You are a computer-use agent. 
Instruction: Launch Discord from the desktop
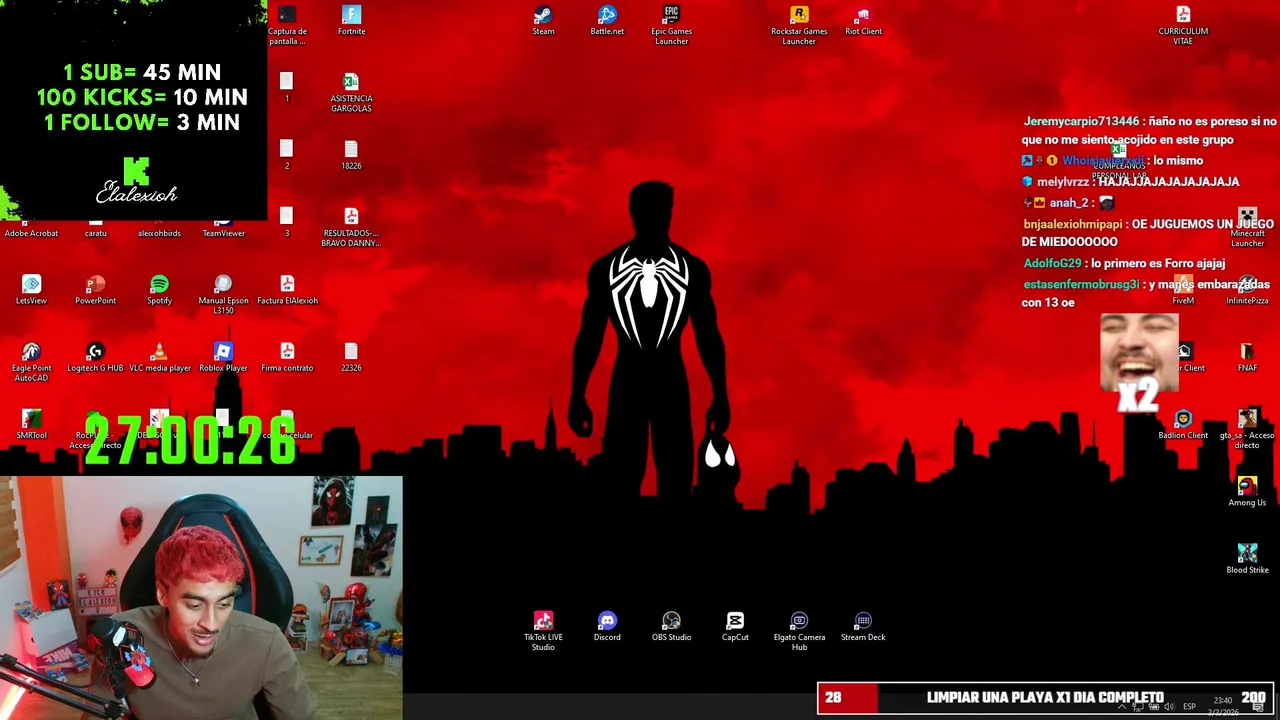607,626
